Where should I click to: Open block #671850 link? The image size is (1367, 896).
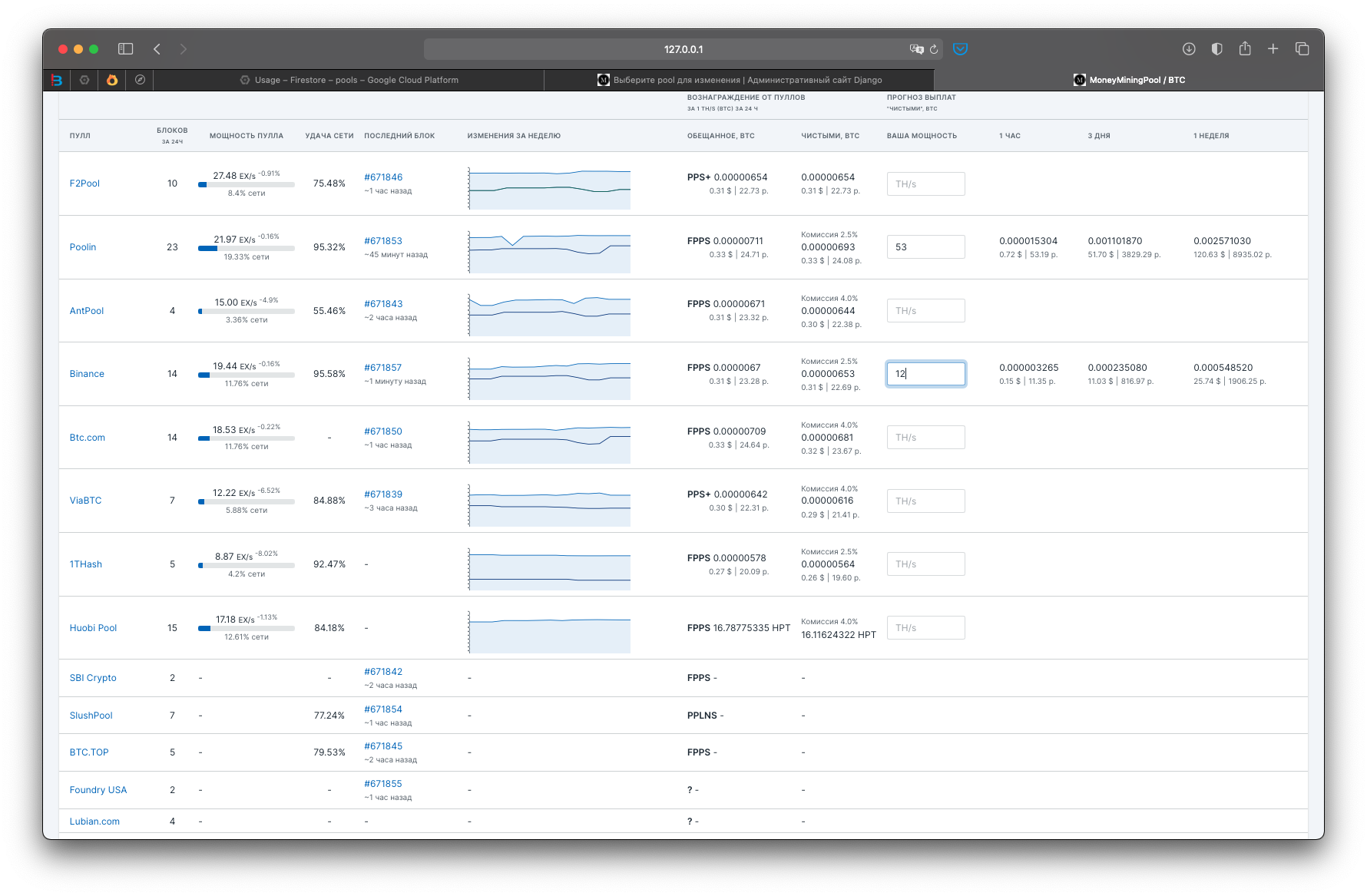(383, 431)
